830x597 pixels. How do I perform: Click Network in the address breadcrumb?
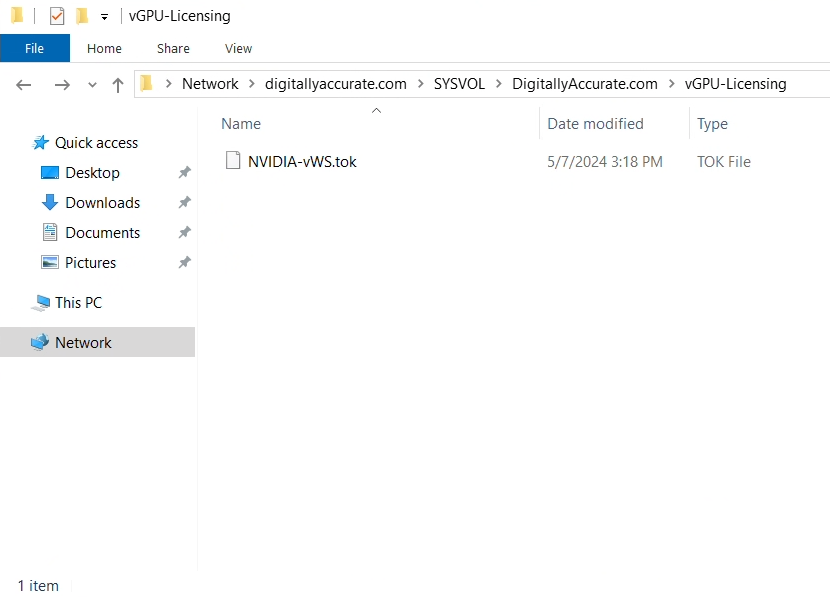pyautogui.click(x=210, y=84)
